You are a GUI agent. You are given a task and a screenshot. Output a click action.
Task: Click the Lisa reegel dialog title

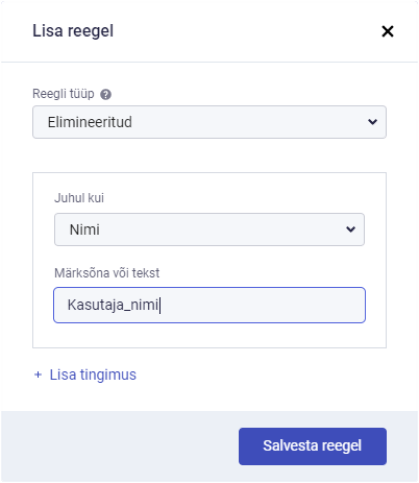pos(73,31)
